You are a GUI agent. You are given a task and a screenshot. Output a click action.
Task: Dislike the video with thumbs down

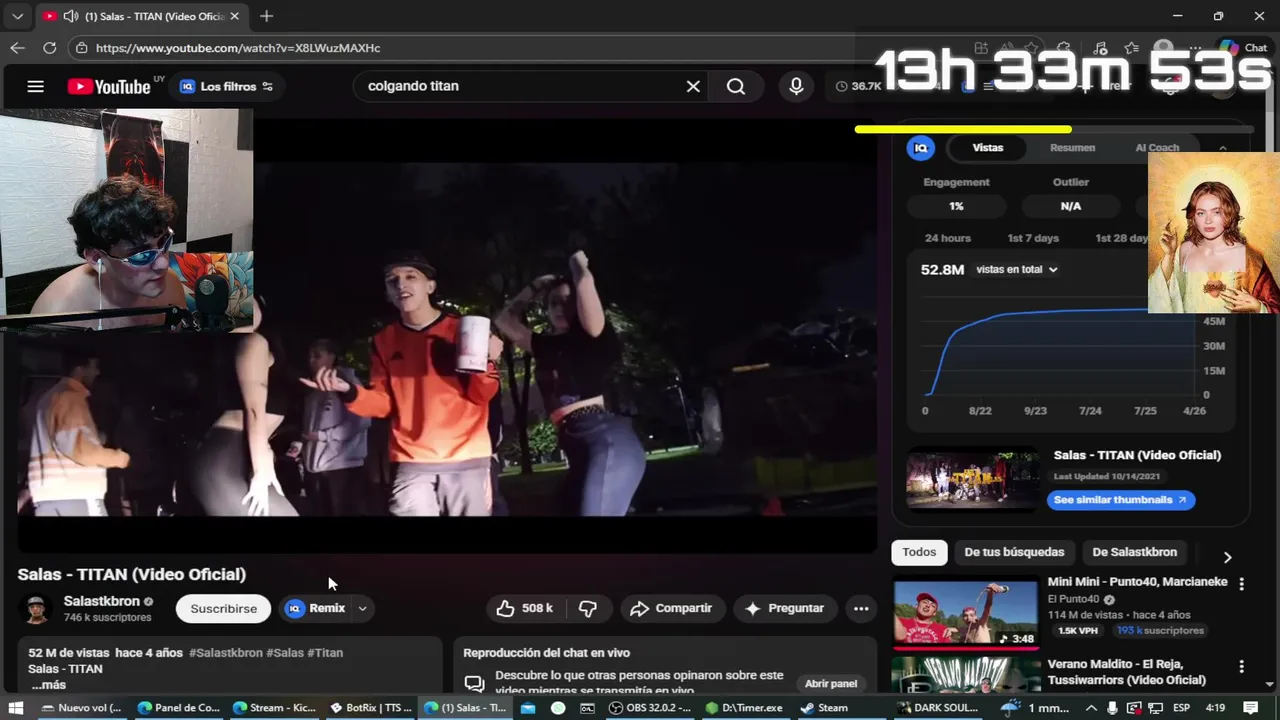[588, 608]
